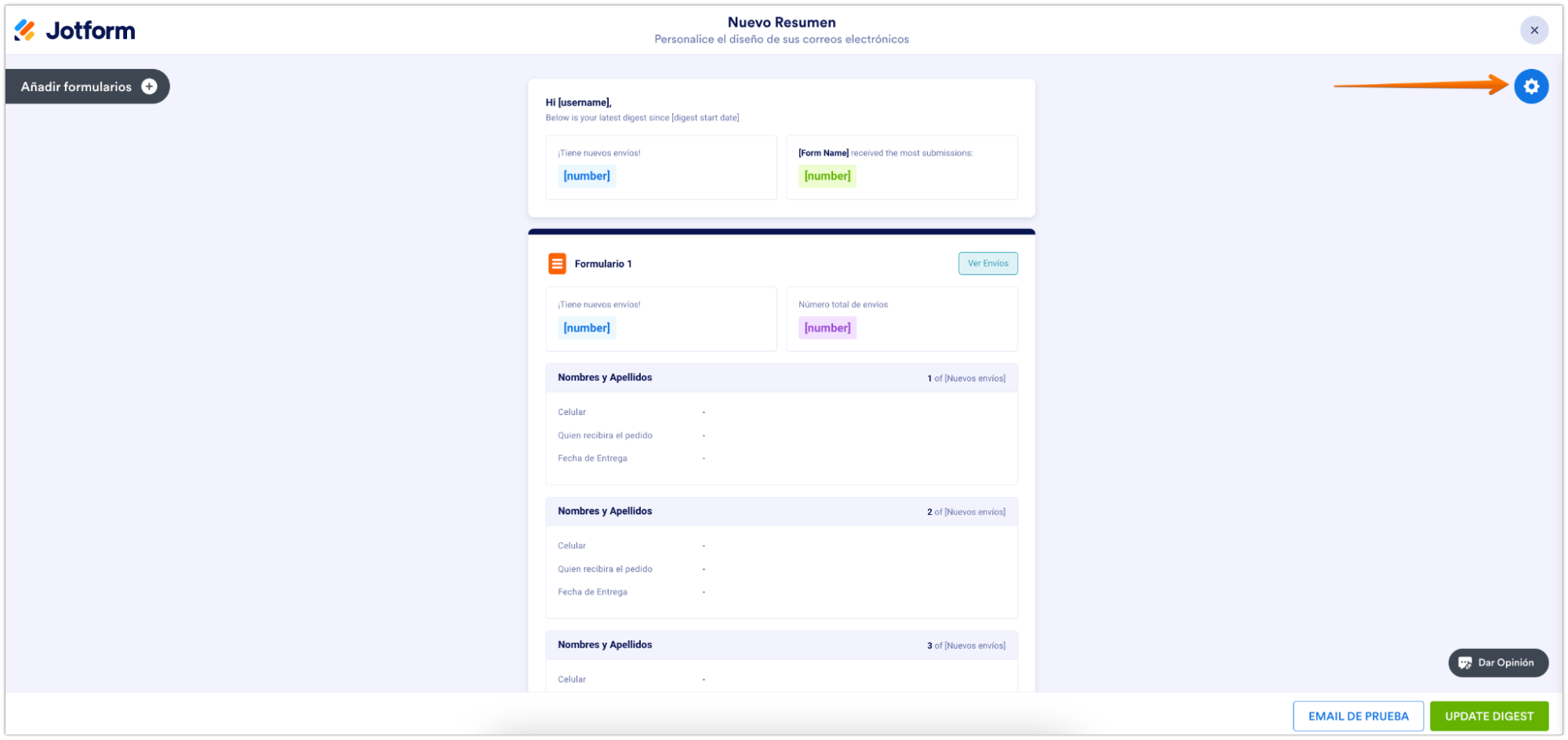Screen dimensions: 1568x740
Task: Send an Email de Prueba
Action: click(1358, 716)
